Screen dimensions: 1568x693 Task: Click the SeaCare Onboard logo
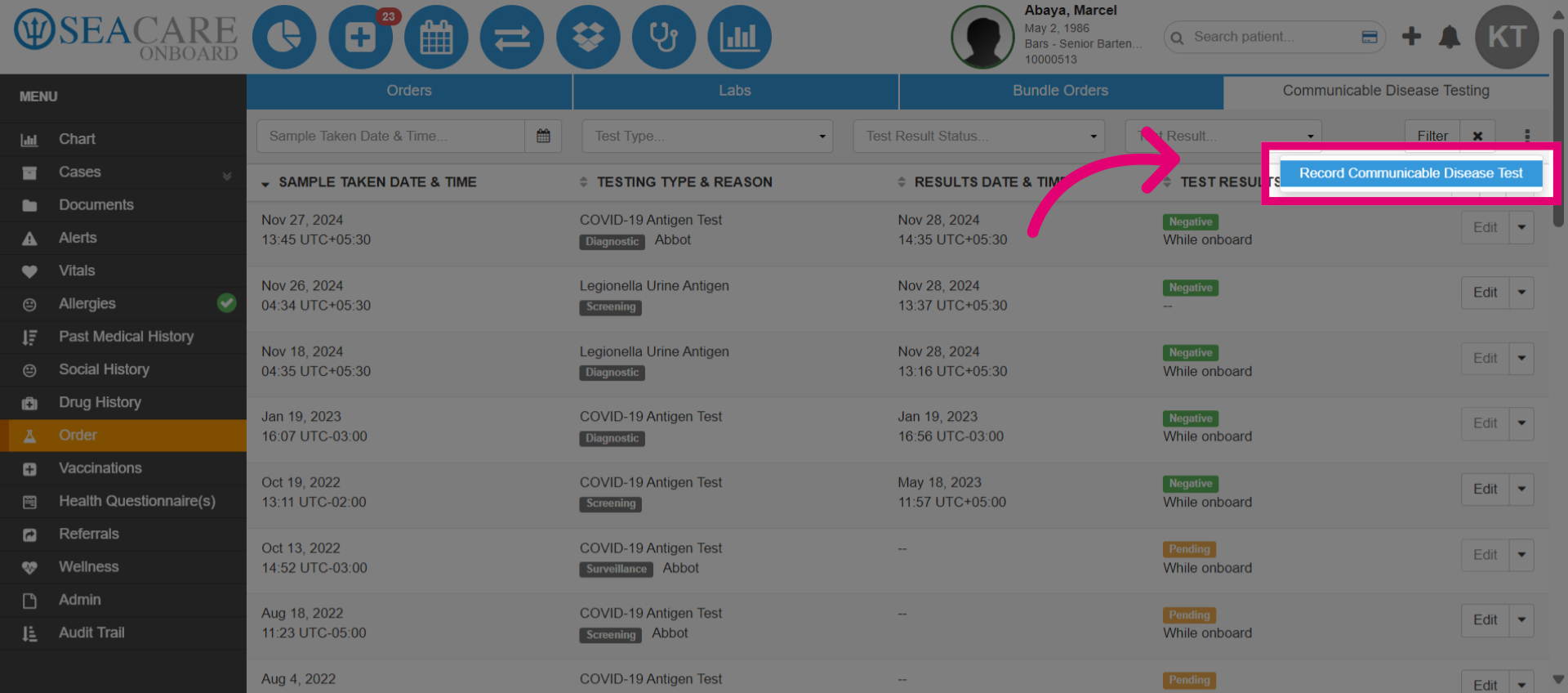tap(125, 37)
